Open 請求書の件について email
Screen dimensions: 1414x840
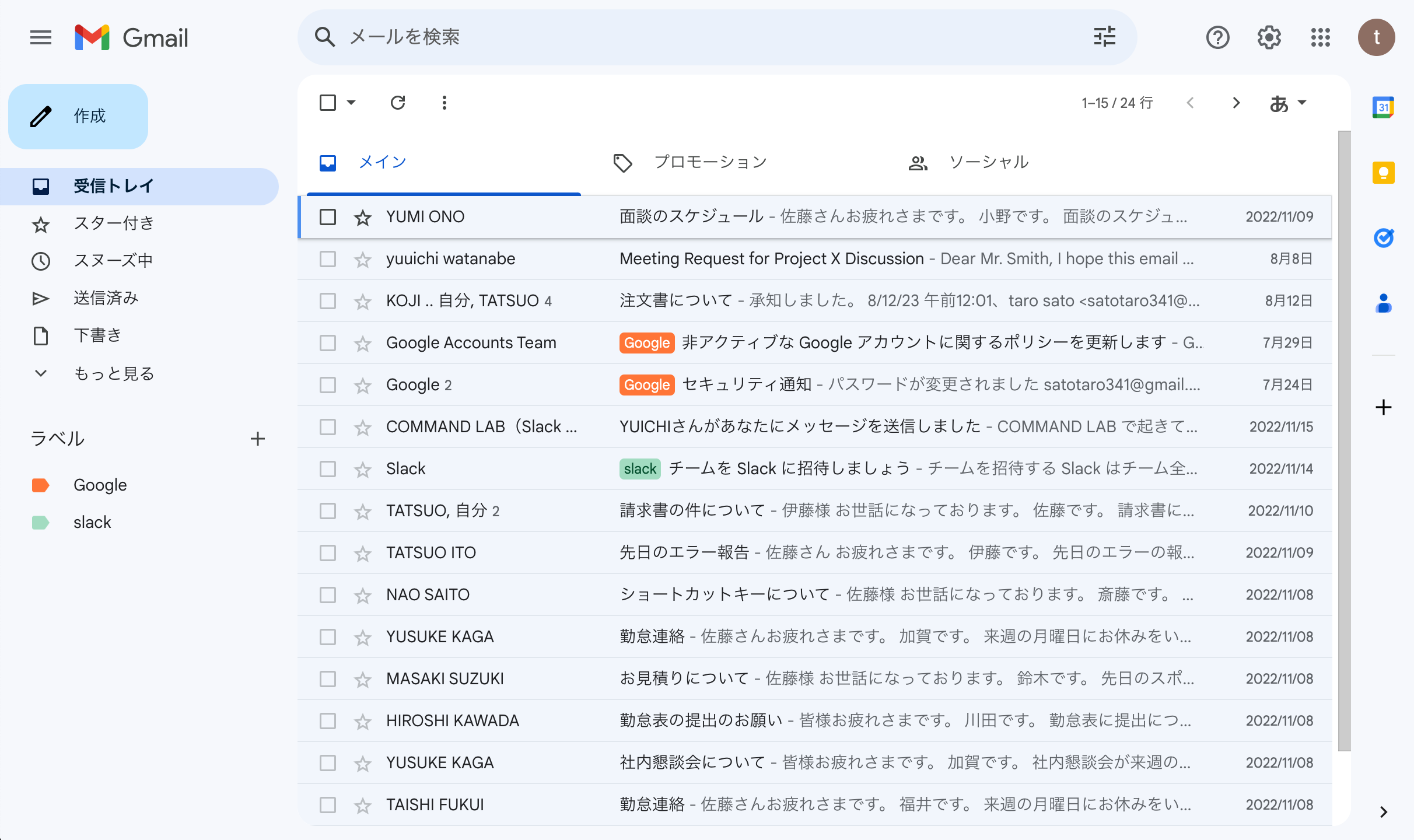(815, 511)
